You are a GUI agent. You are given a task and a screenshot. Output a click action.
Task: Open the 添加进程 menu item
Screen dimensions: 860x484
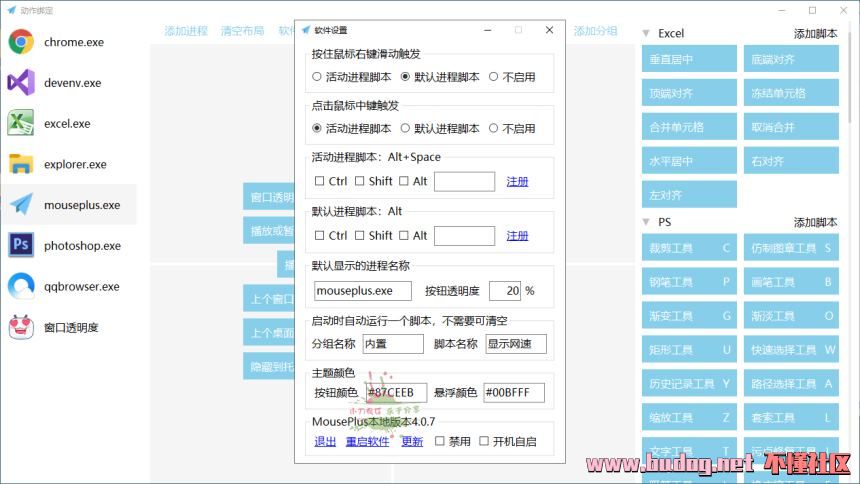pyautogui.click(x=186, y=31)
